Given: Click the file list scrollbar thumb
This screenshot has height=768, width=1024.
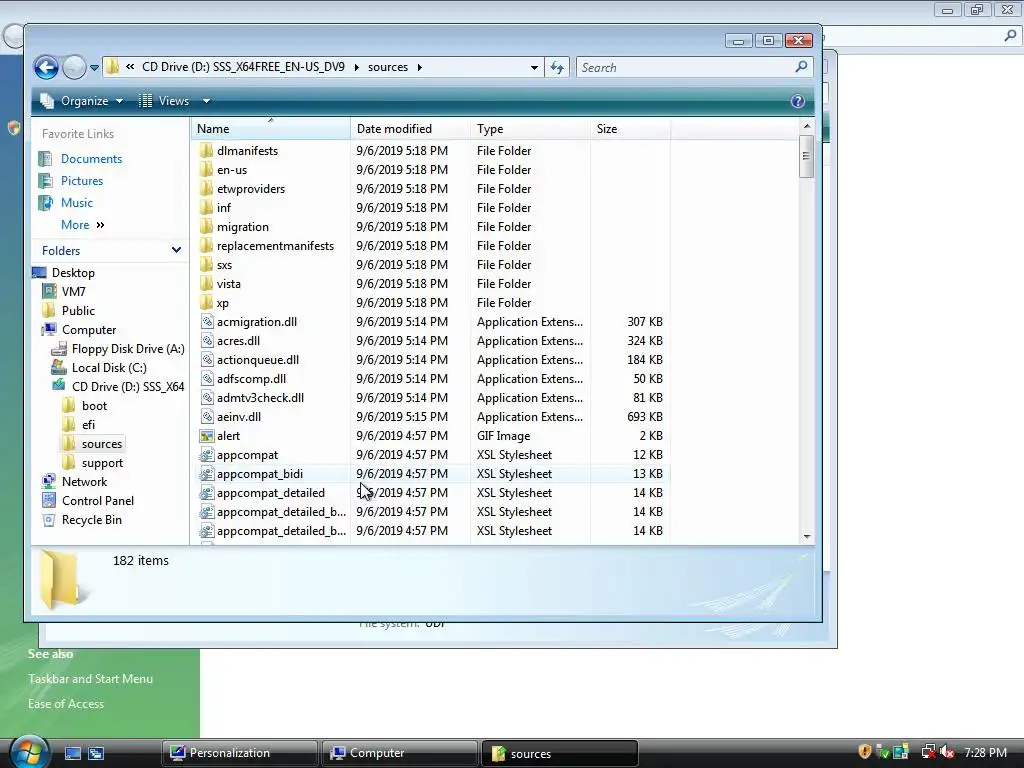Looking at the screenshot, I should tap(806, 156).
